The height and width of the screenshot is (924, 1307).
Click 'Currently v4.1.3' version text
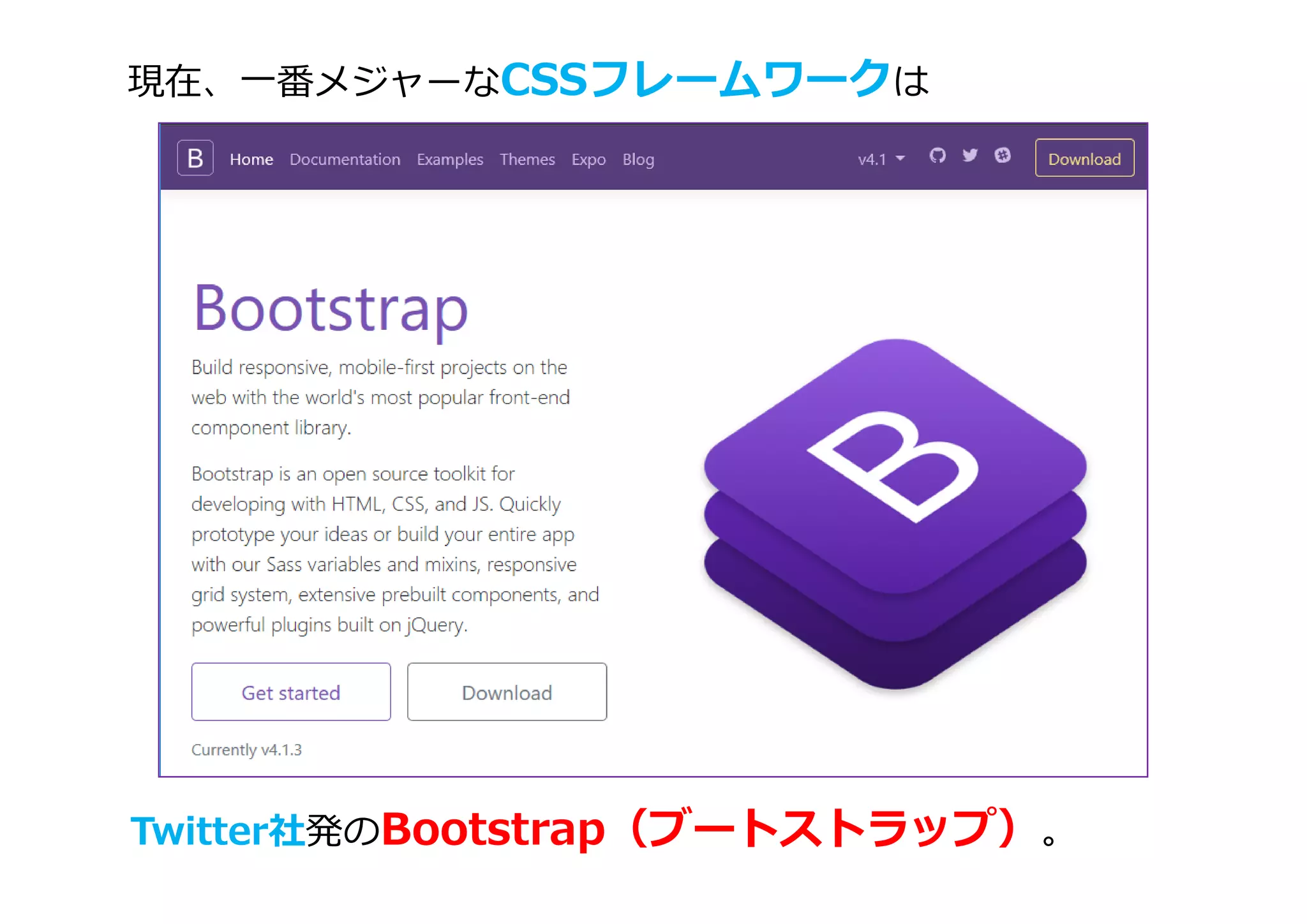pos(246,749)
